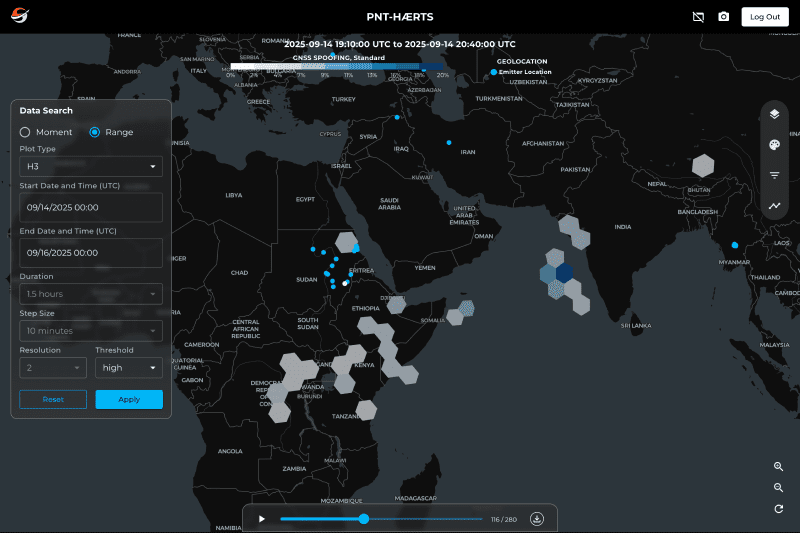Click the timeline slider handle
The width and height of the screenshot is (800, 533).
click(364, 519)
